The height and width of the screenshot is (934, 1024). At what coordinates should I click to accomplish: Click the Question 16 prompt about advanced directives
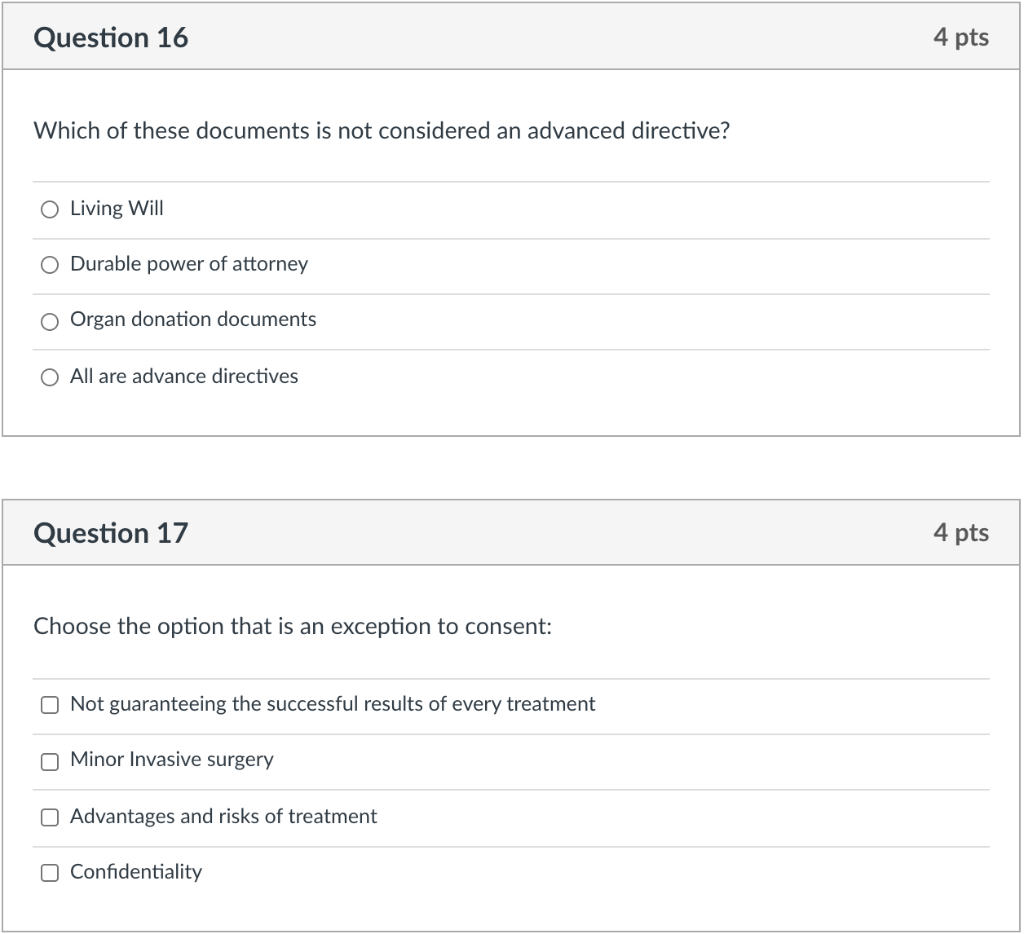(x=383, y=131)
